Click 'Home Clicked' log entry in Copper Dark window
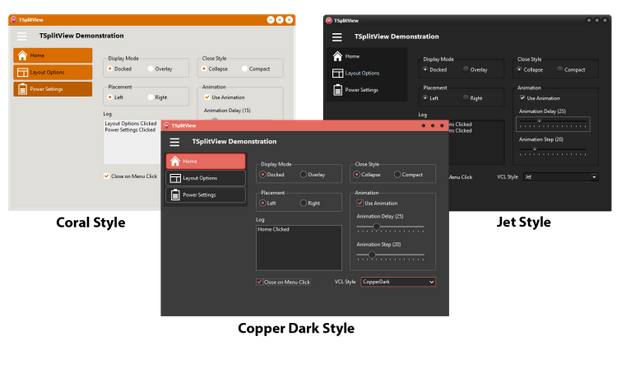632x365 pixels. tap(273, 229)
